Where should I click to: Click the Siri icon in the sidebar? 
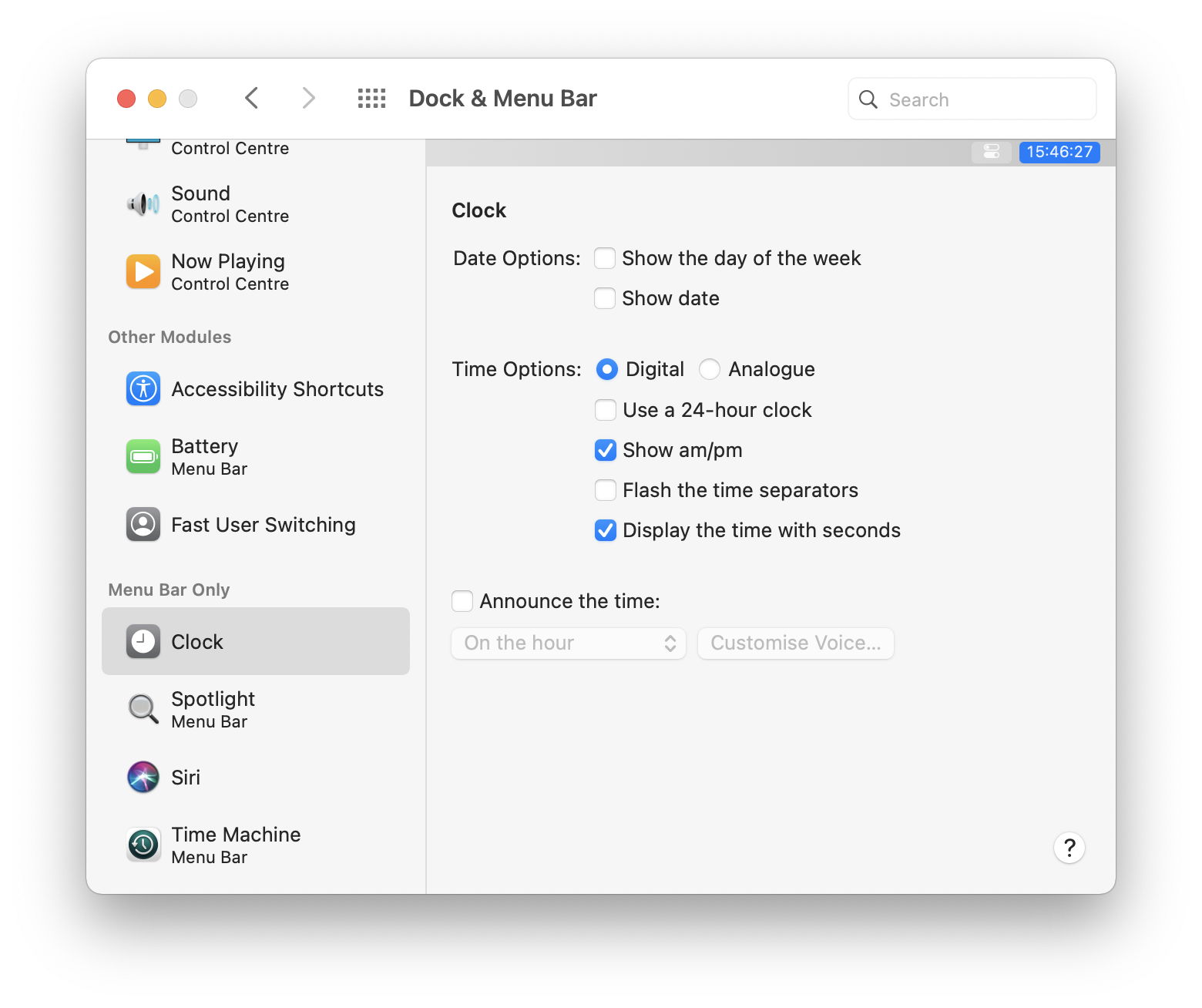[x=143, y=777]
